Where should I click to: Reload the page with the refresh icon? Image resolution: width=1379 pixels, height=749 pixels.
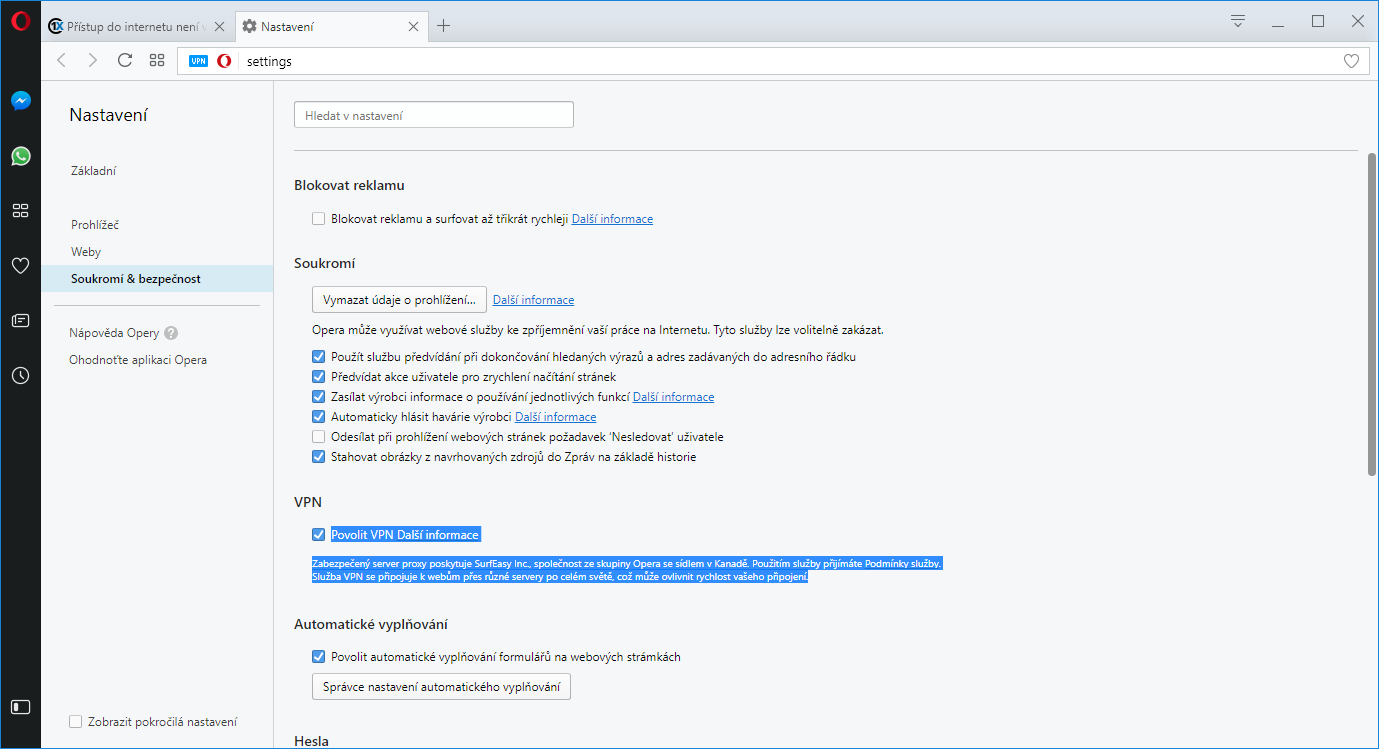click(125, 60)
